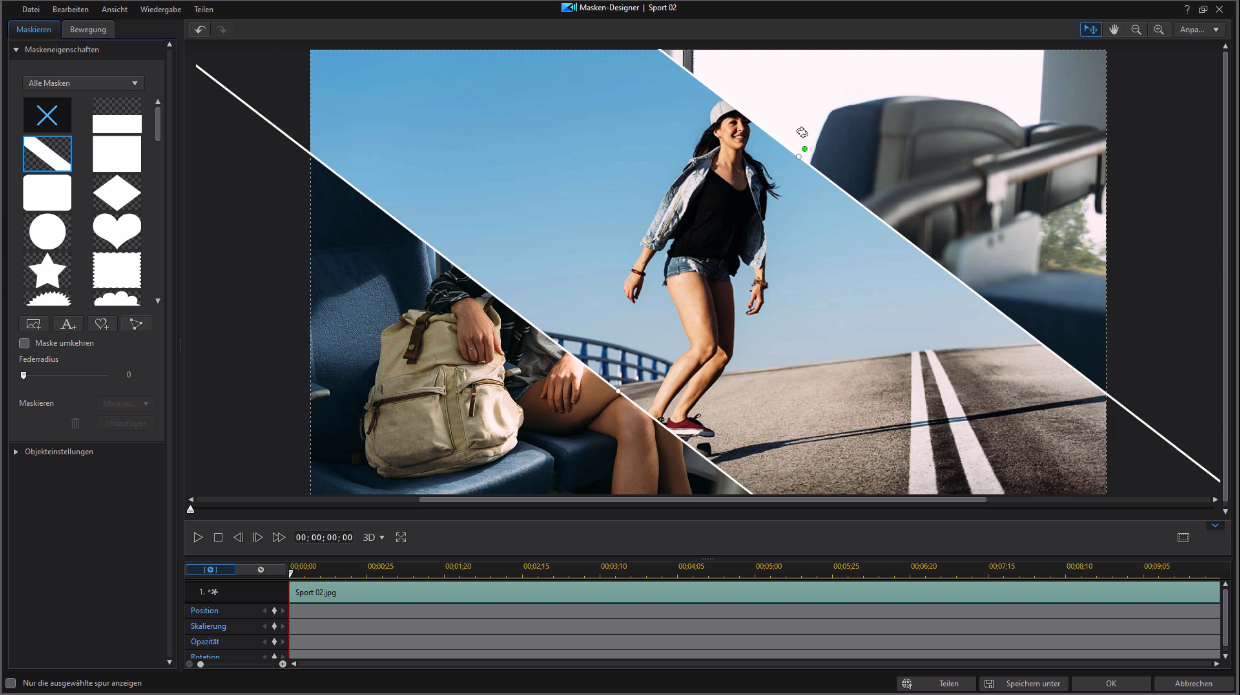1240x695 pixels.
Task: Toggle full-screen preview icon
Action: [401, 537]
